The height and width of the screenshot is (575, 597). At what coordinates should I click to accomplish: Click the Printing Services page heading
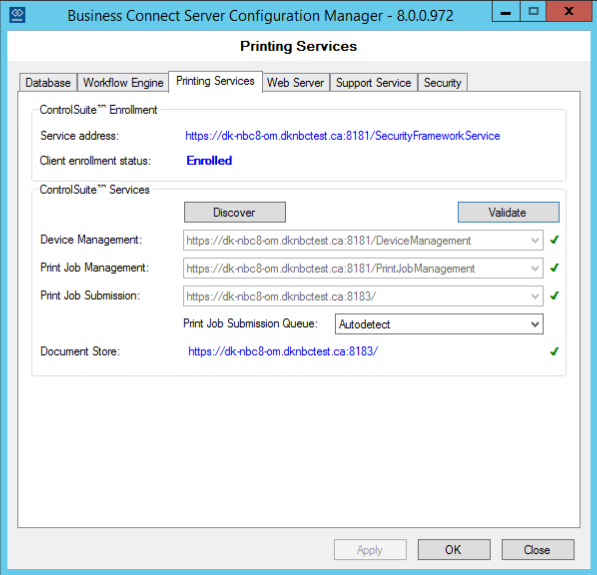click(298, 46)
